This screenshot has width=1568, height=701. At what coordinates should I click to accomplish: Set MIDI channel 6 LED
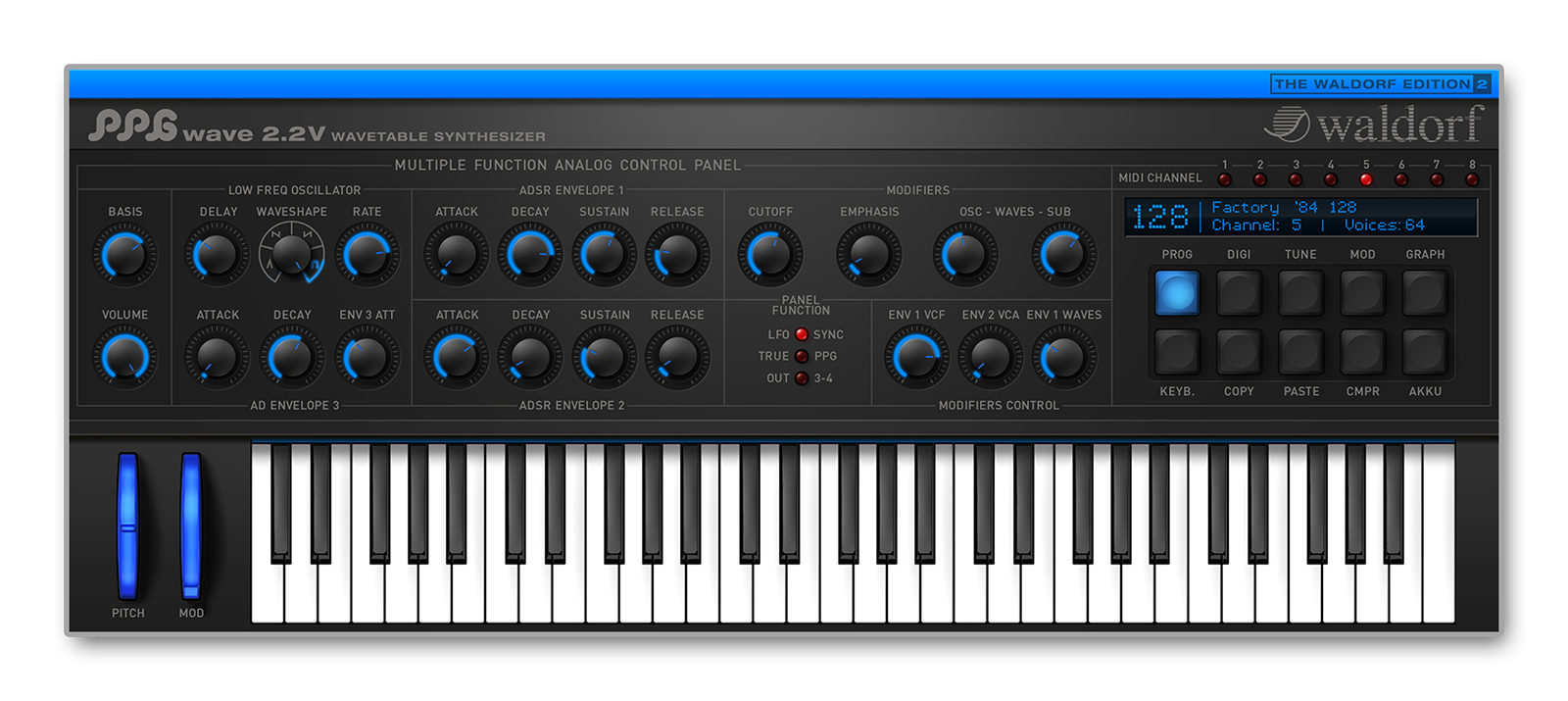coord(1401,179)
